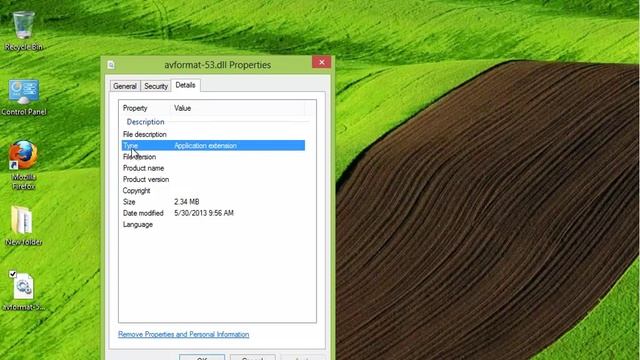Select the Product version row
Screen dimensions: 640x360
click(x=213, y=180)
